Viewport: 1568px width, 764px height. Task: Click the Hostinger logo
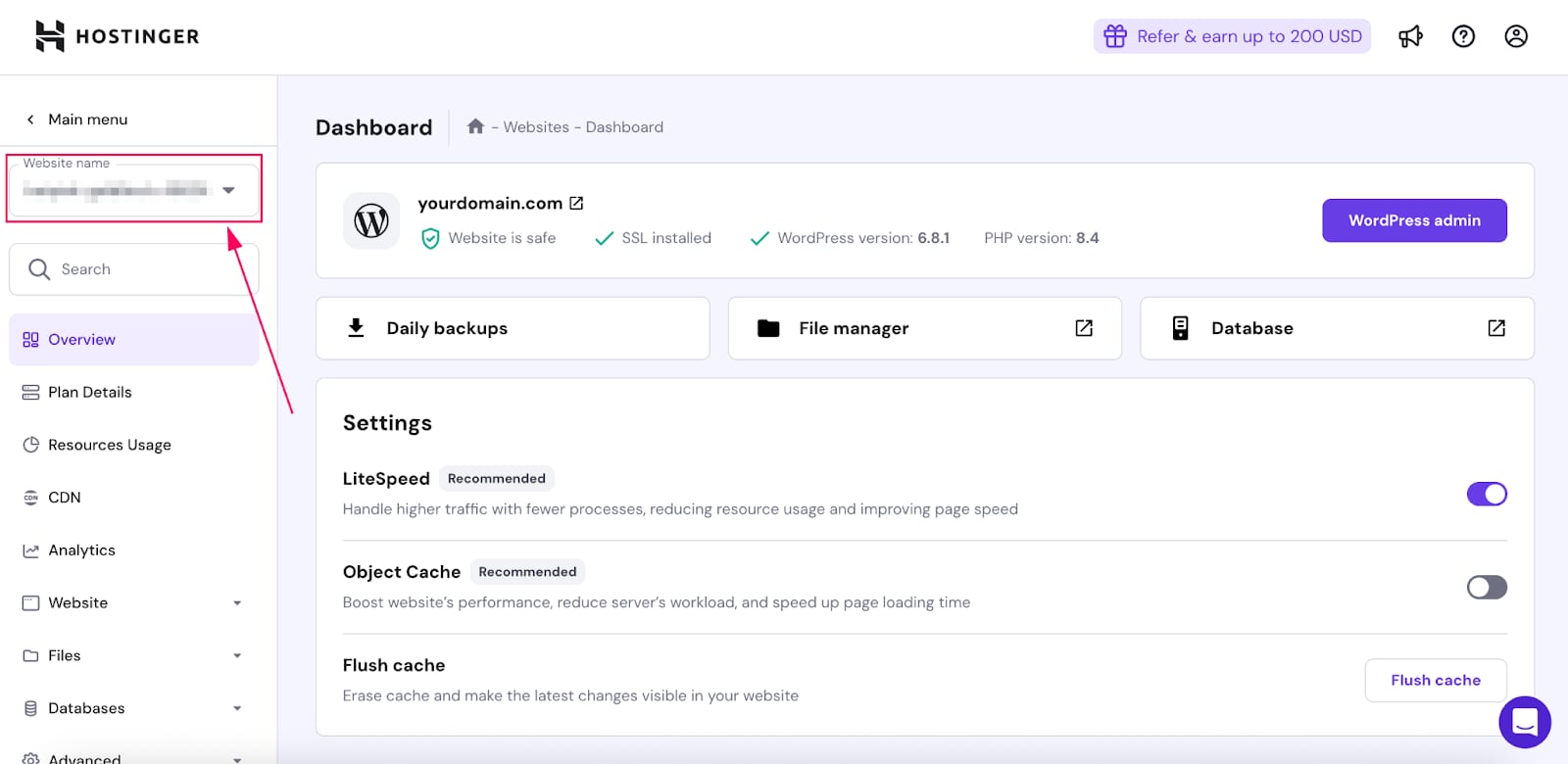pos(118,36)
